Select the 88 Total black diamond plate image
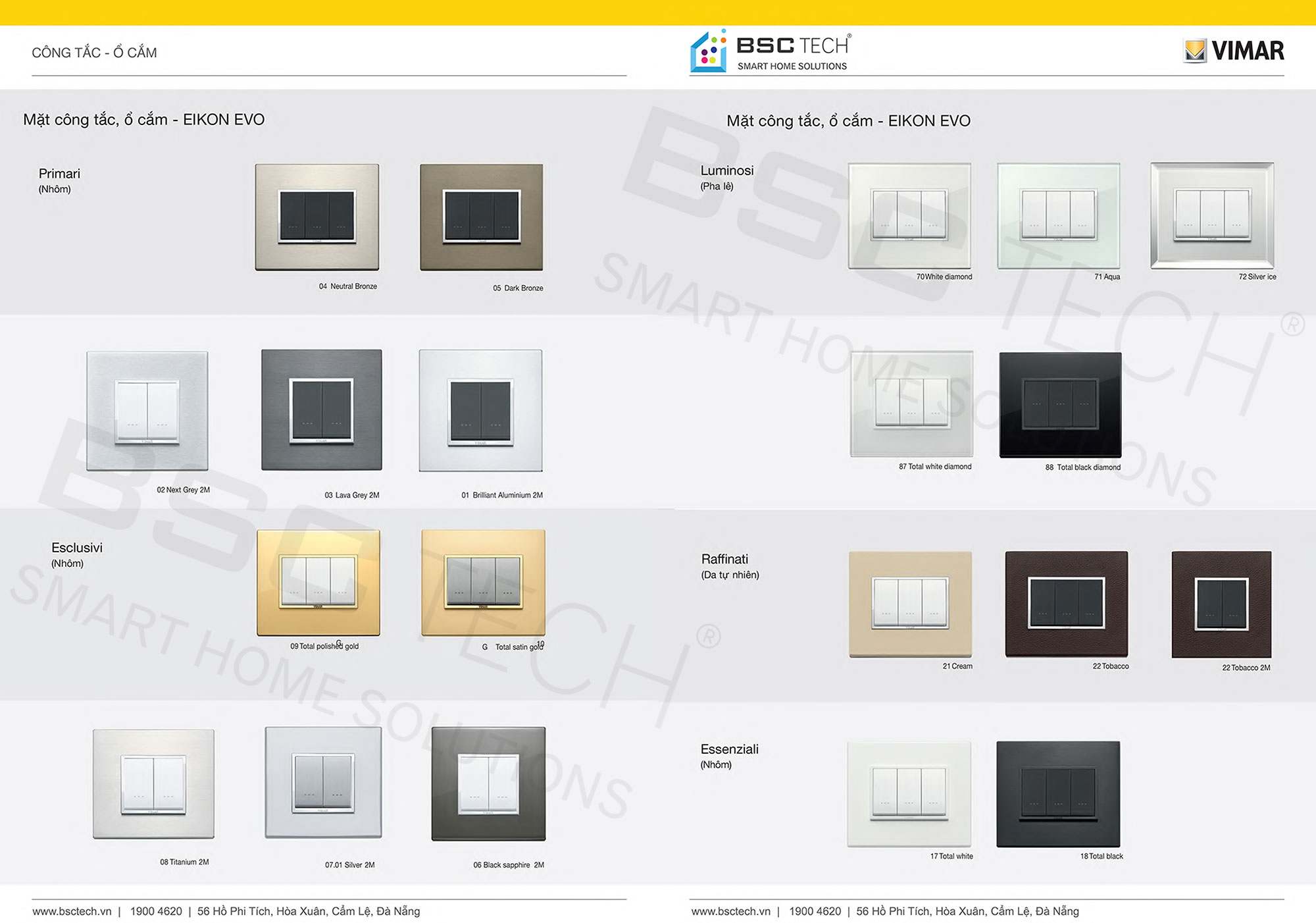The height and width of the screenshot is (923, 1316). click(1061, 405)
